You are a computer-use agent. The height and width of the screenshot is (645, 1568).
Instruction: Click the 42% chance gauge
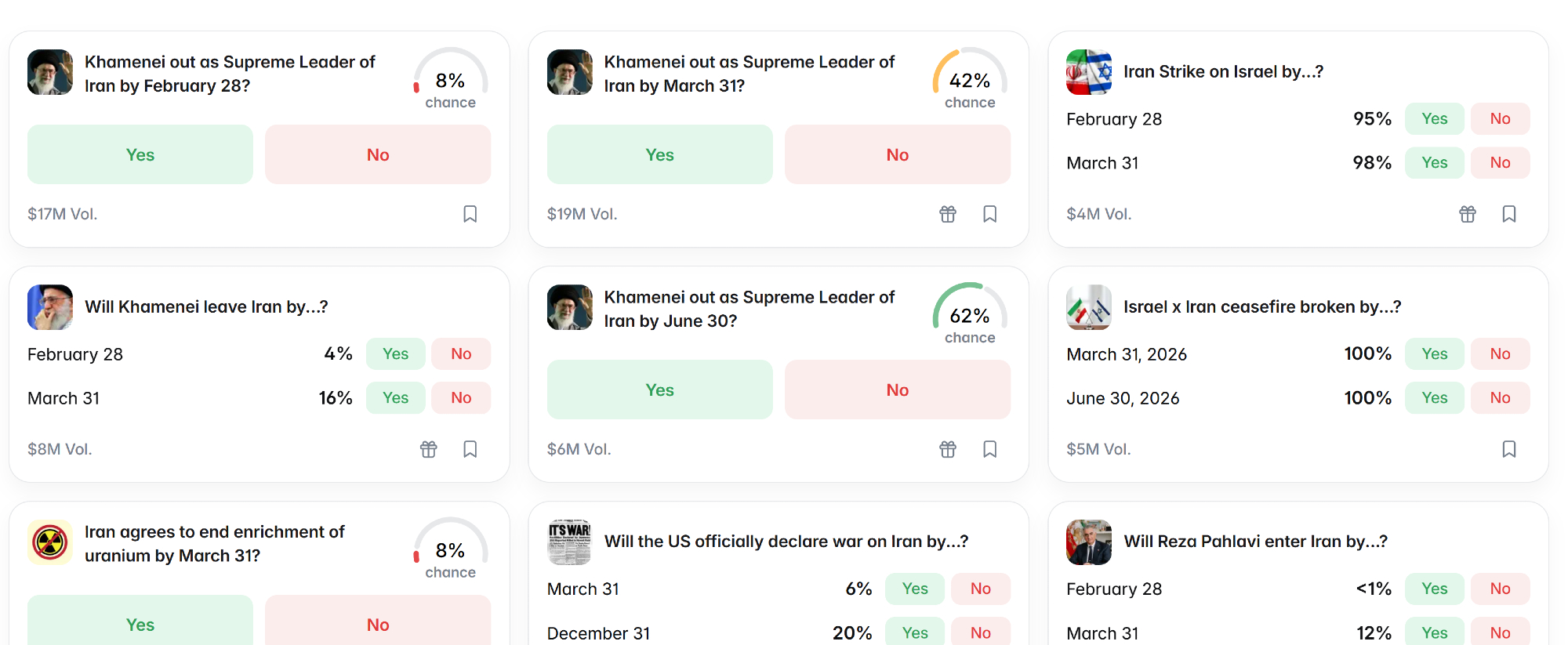[970, 80]
